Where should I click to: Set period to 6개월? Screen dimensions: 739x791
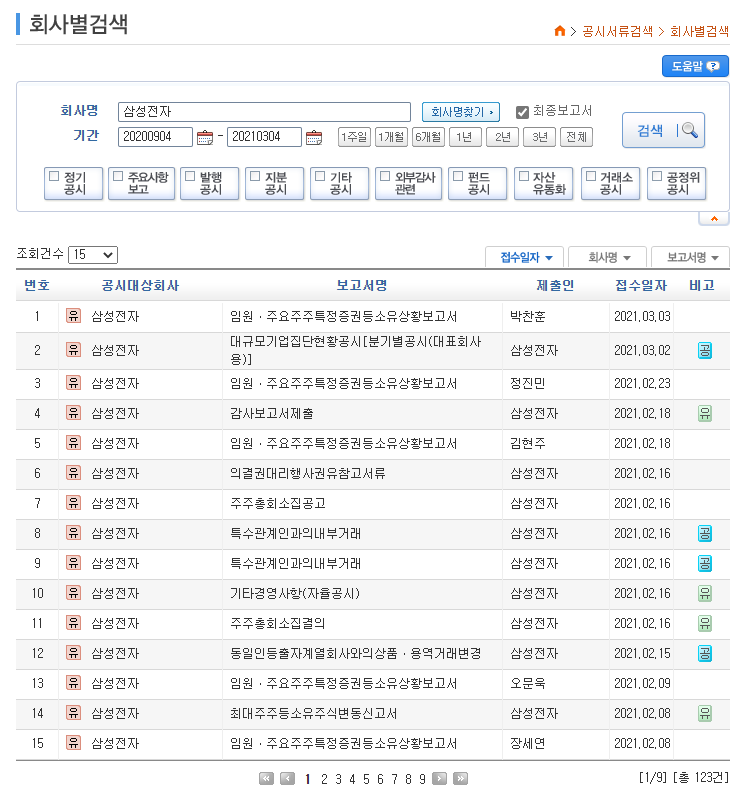click(x=428, y=137)
